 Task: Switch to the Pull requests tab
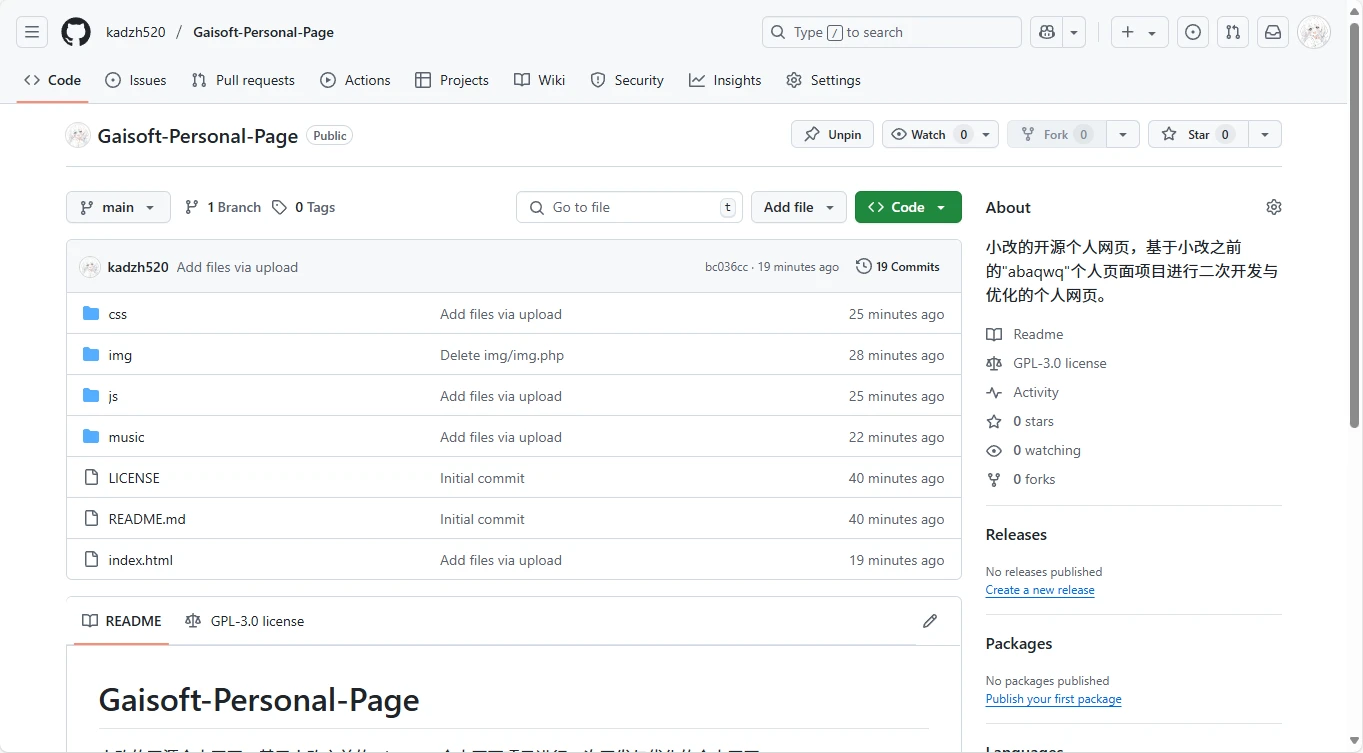(243, 80)
